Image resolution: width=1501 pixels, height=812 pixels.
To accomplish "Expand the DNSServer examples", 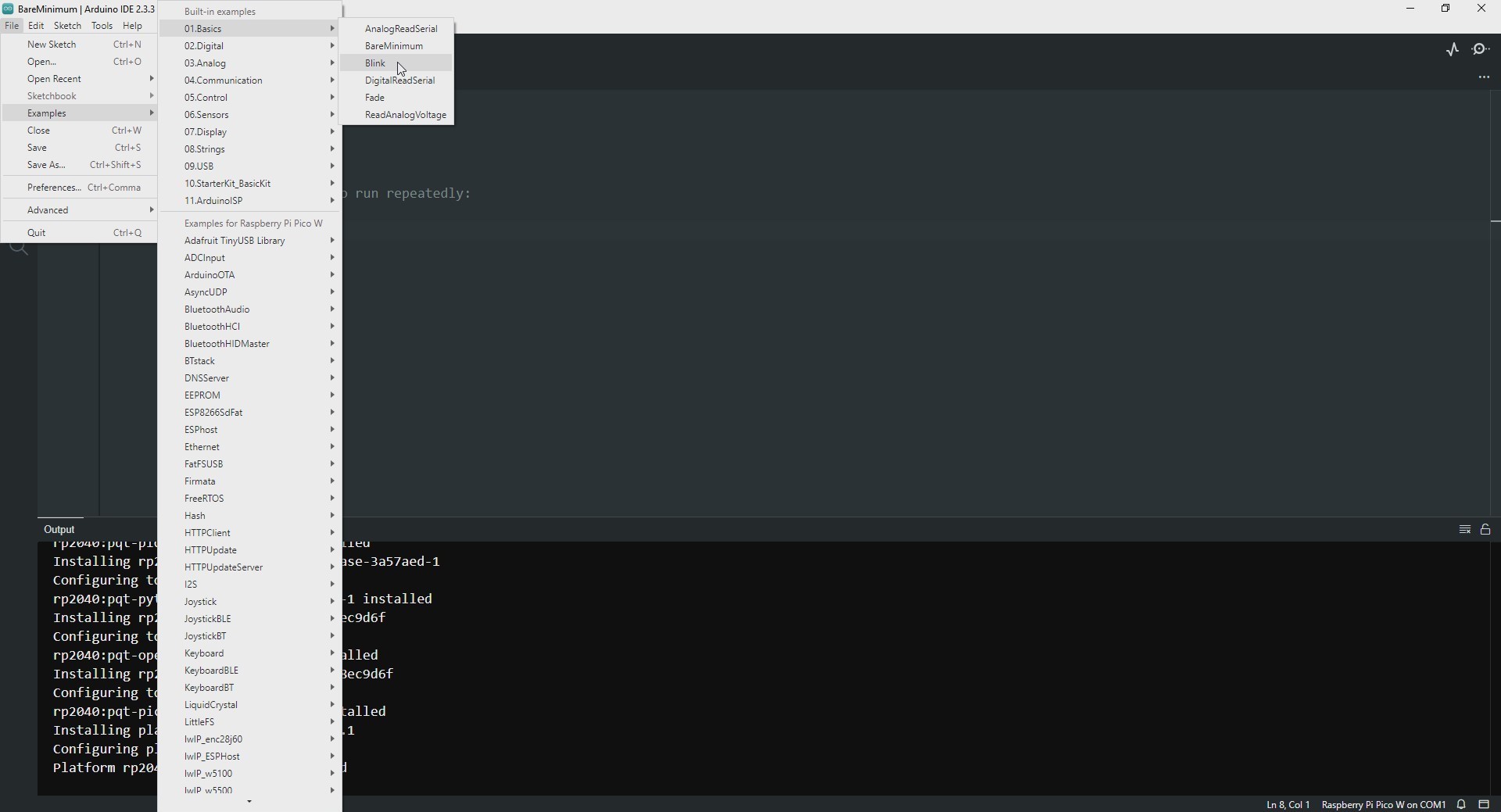I will click(250, 378).
